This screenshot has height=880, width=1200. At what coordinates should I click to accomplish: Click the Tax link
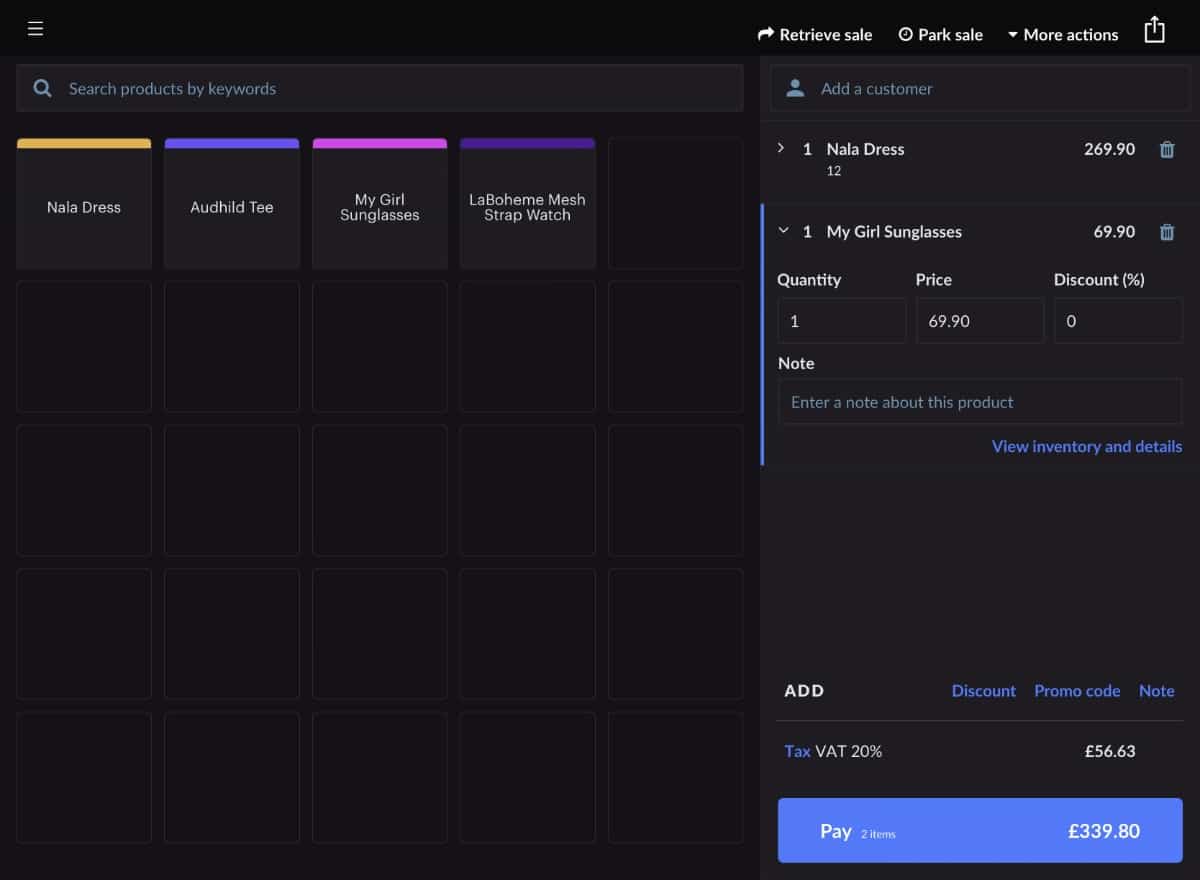797,751
